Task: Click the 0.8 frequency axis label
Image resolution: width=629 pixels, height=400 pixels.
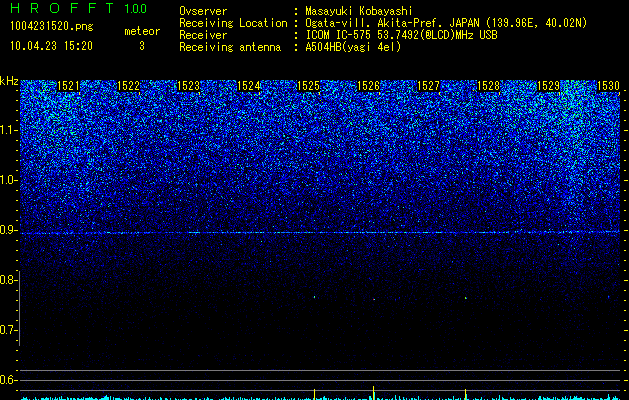Action: (8, 280)
